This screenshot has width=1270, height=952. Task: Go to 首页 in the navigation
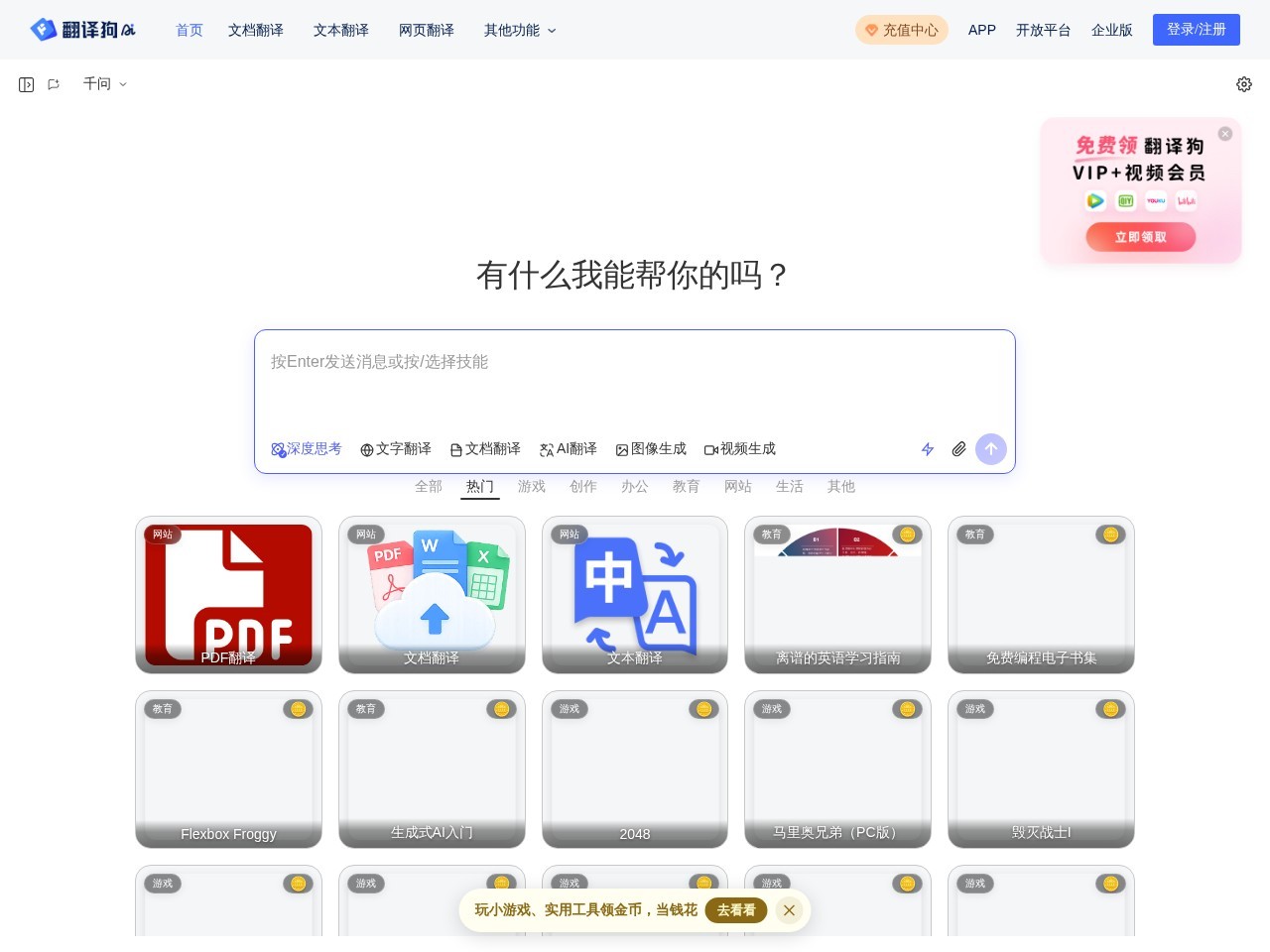[190, 30]
